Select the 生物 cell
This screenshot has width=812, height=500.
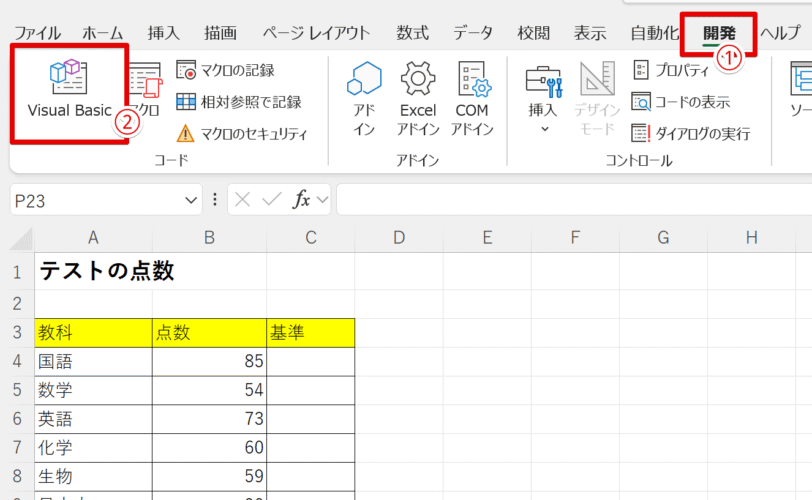point(93,476)
